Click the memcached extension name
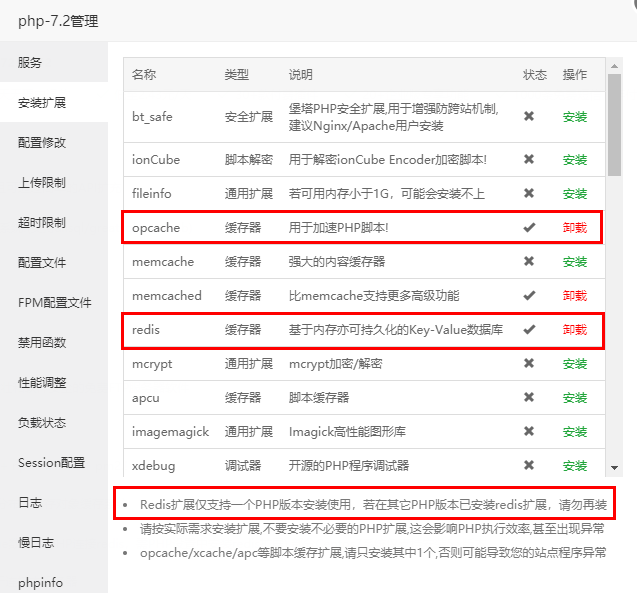This screenshot has width=637, height=593. [x=167, y=296]
